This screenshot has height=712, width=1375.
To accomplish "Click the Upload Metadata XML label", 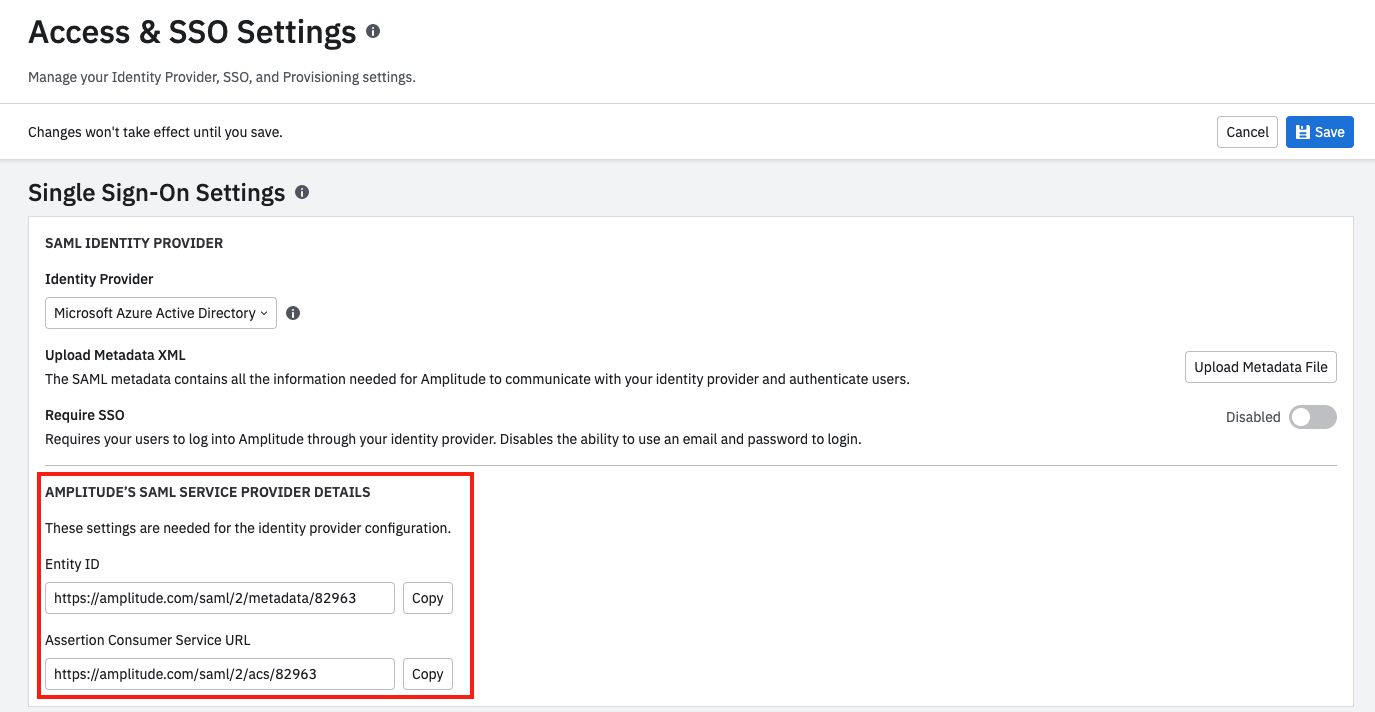I will tap(115, 355).
